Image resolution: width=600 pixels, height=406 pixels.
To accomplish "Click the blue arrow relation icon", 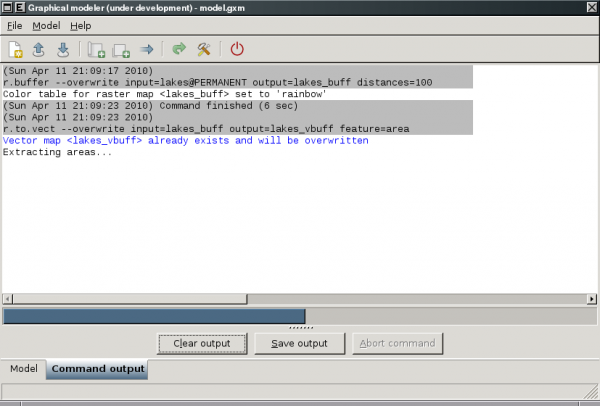I will 146,48.
